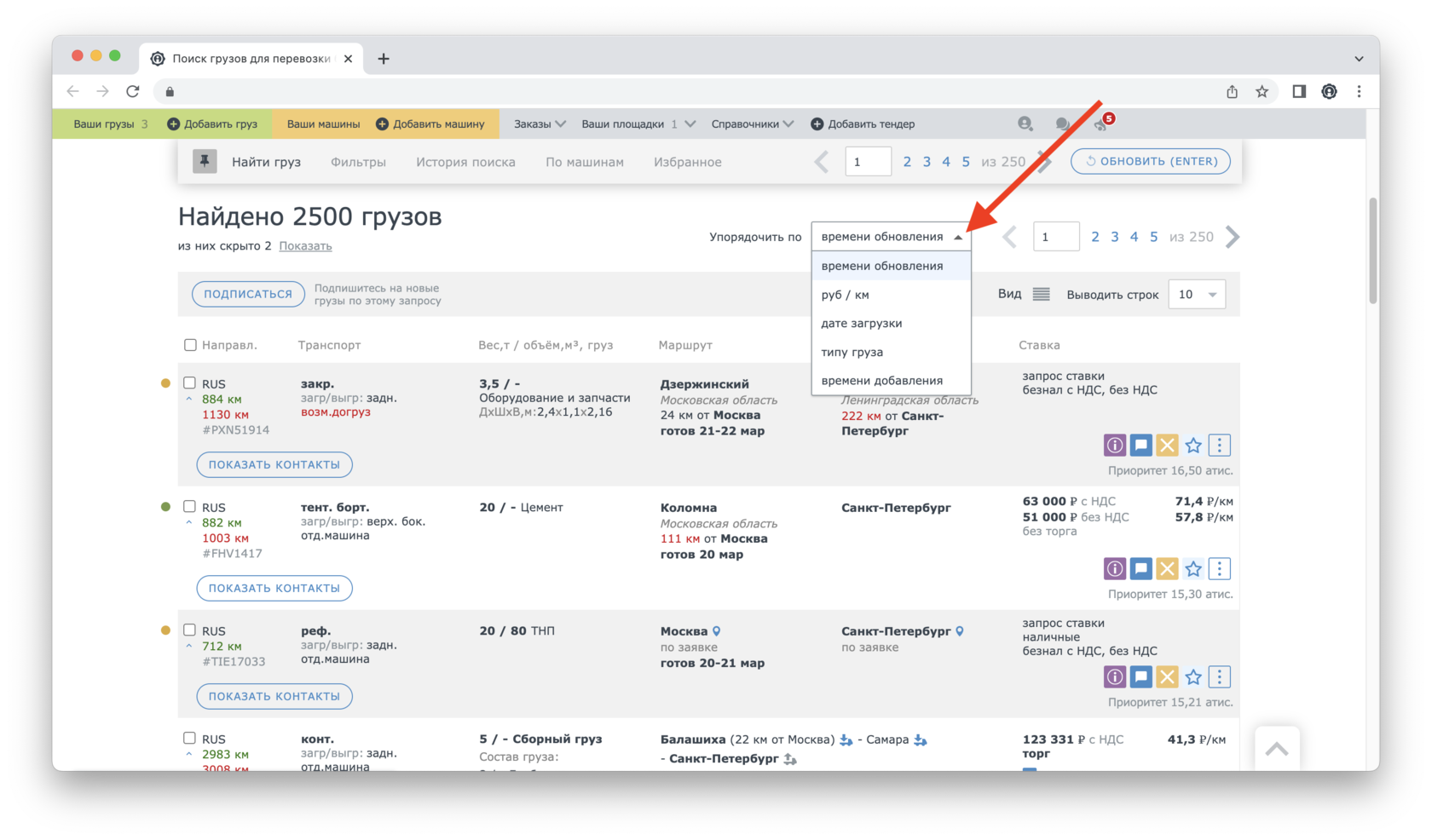Switch list view using the Вид icon

(x=1041, y=294)
